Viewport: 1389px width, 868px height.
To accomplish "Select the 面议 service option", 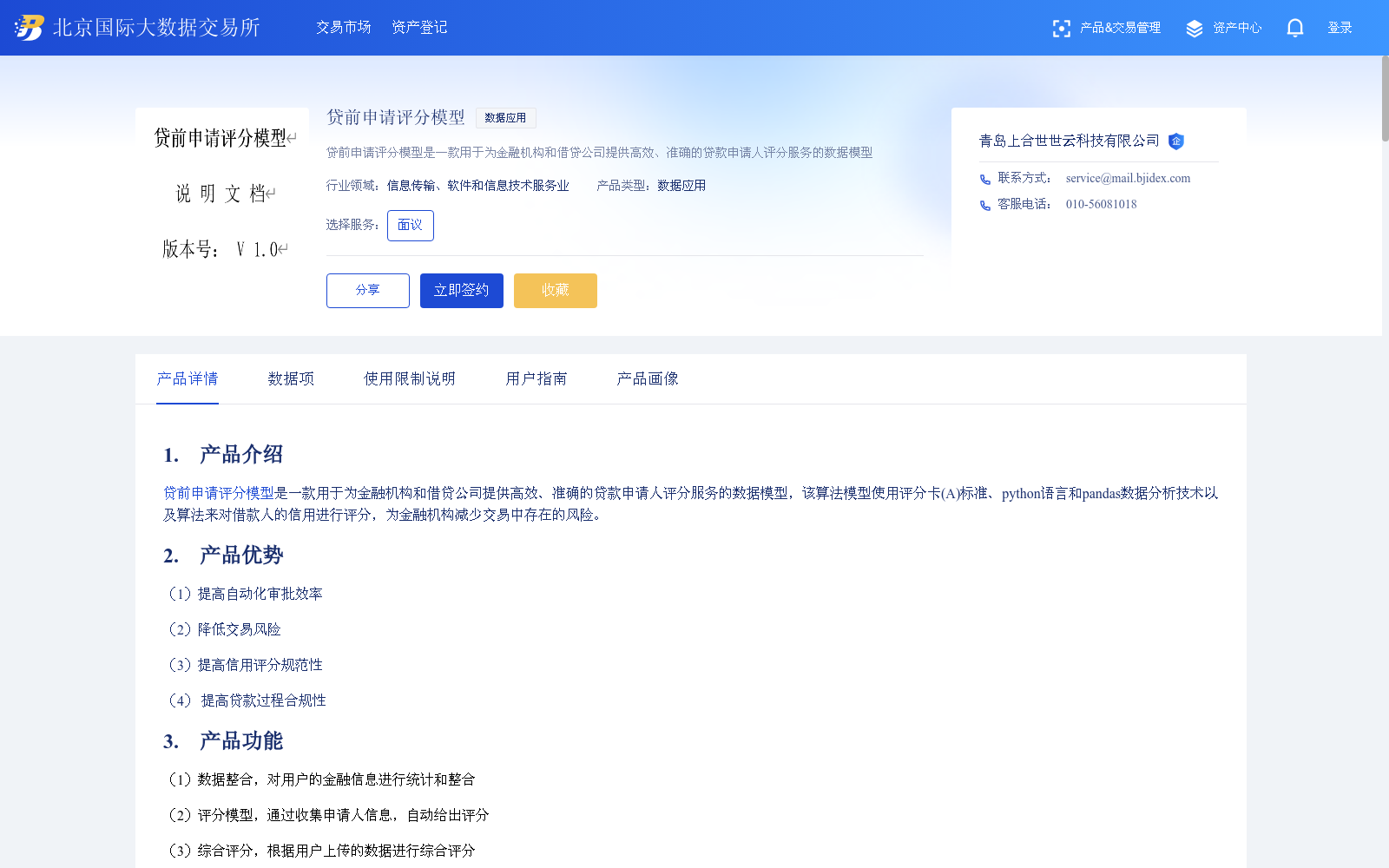I will tap(410, 225).
